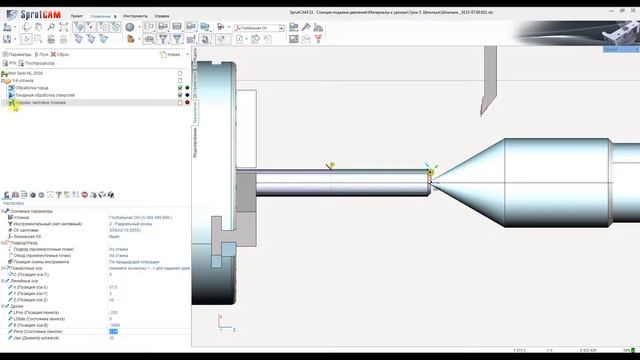This screenshot has height=360, width=640.
Task: Click the gray sphere shading icon
Action: (130, 27)
